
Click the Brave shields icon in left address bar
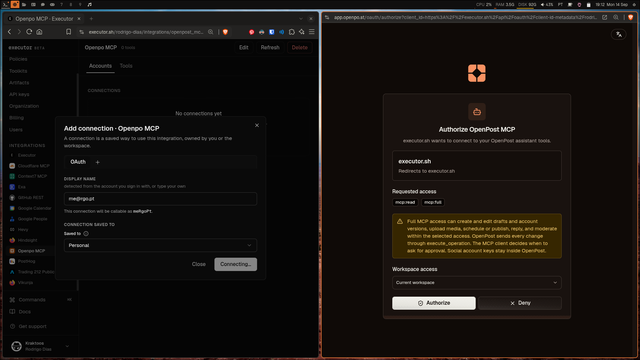[225, 32]
